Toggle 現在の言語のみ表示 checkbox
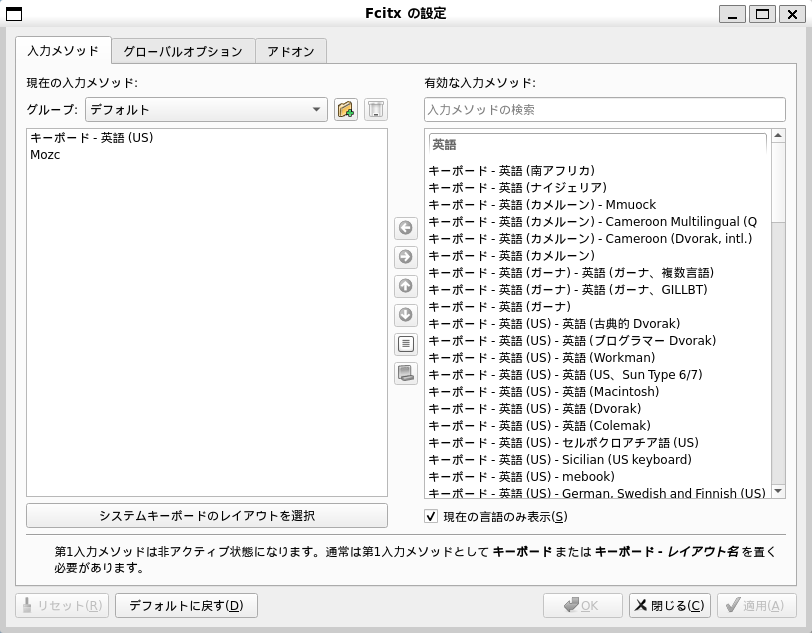This screenshot has width=812, height=633. (x=431, y=516)
